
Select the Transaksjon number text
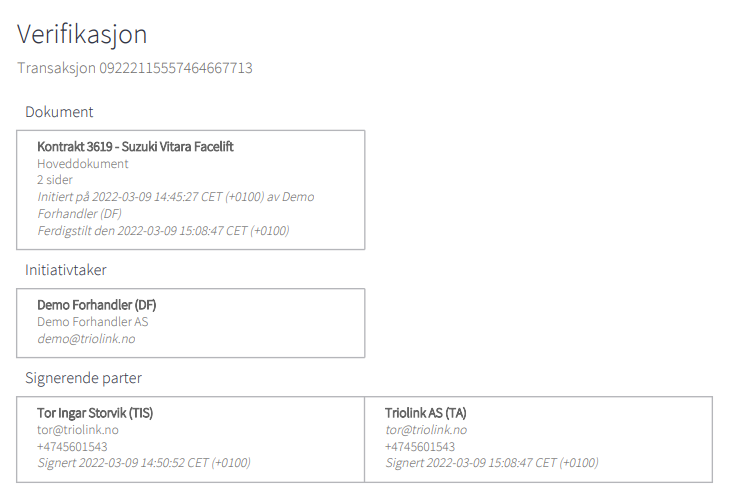coord(135,68)
